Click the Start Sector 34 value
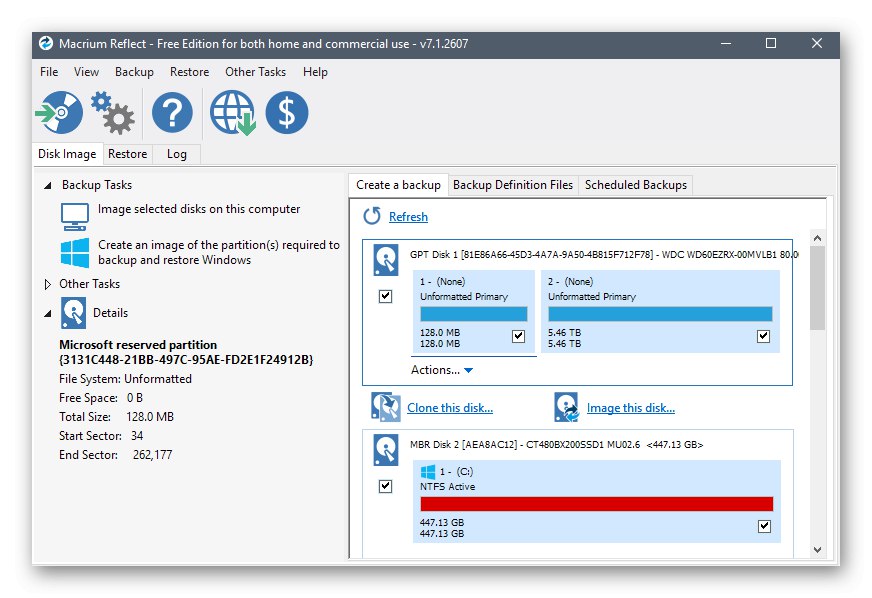 [x=137, y=436]
